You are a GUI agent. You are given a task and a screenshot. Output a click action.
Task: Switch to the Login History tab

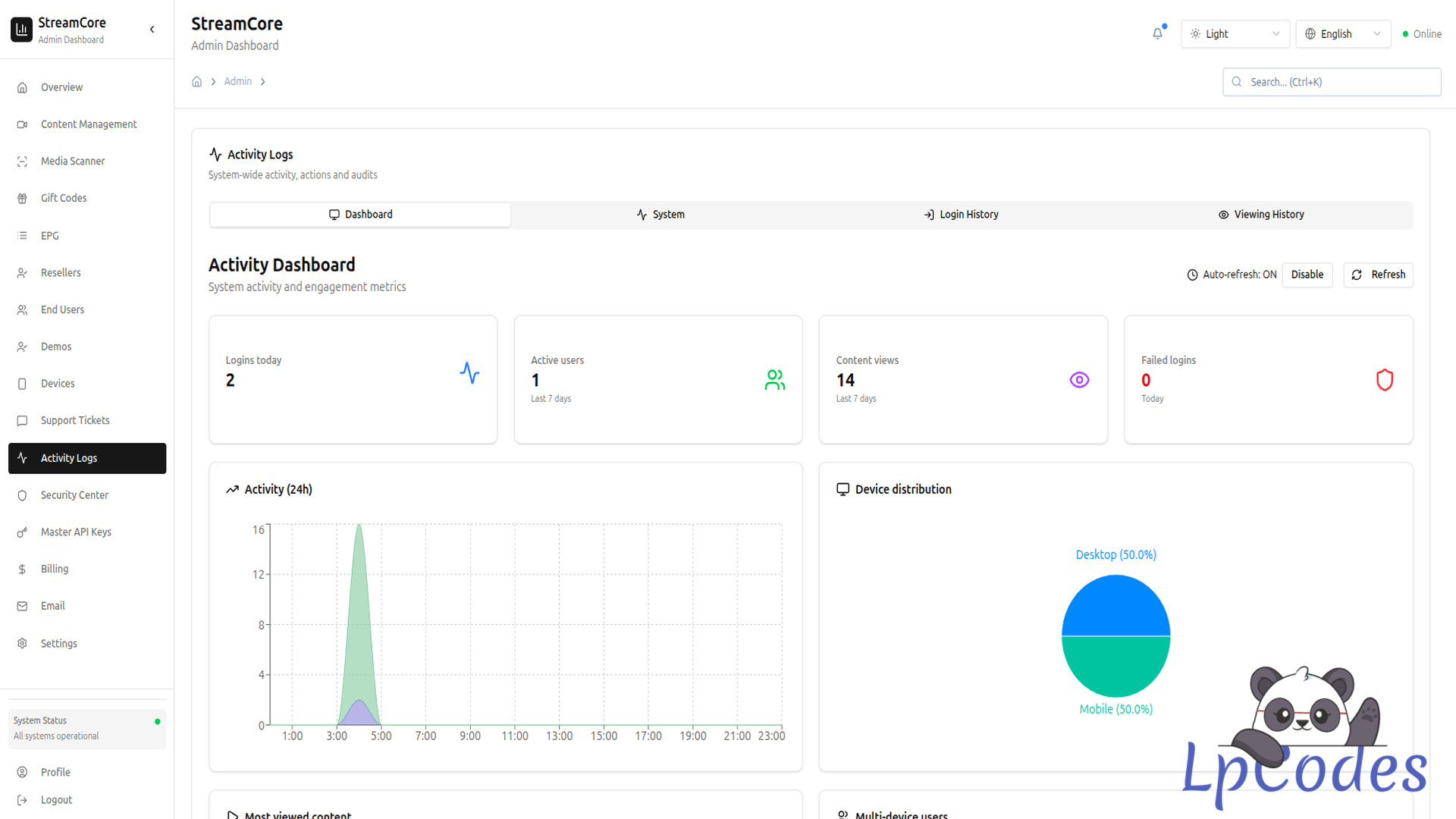click(961, 215)
